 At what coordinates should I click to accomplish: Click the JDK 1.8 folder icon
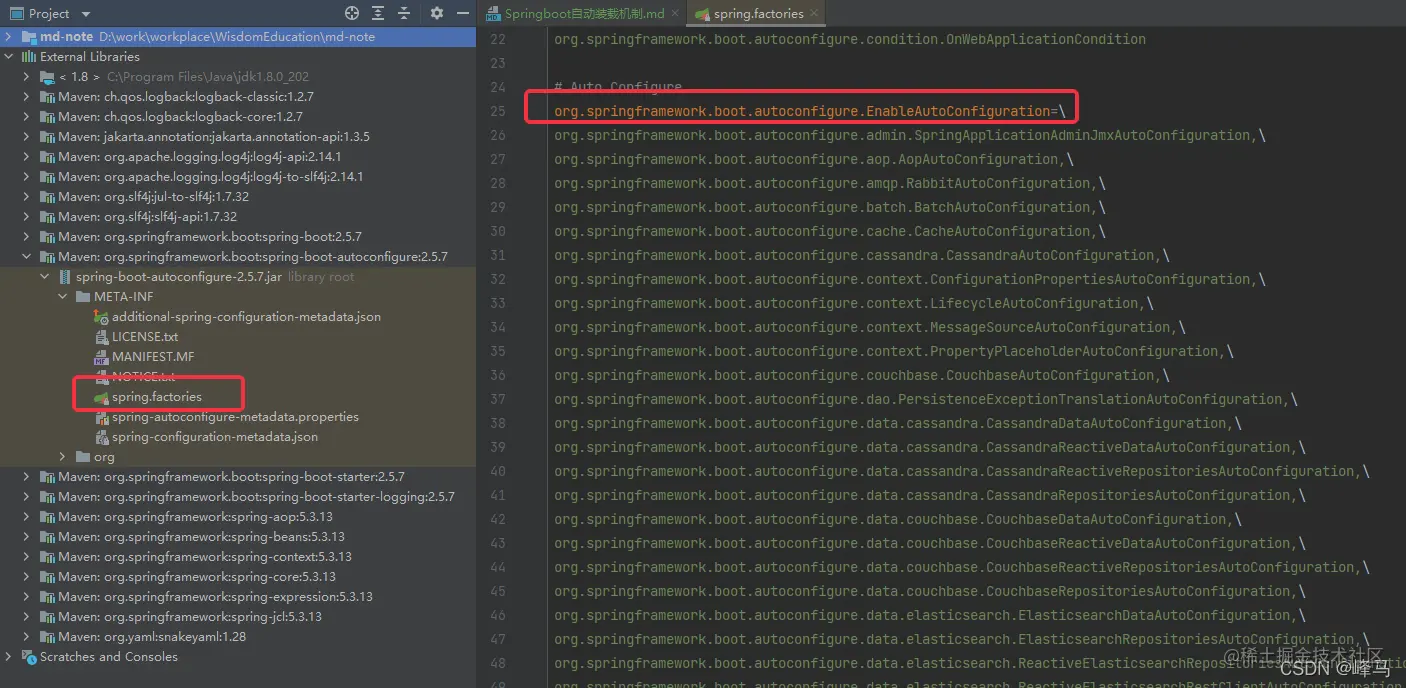coord(46,77)
